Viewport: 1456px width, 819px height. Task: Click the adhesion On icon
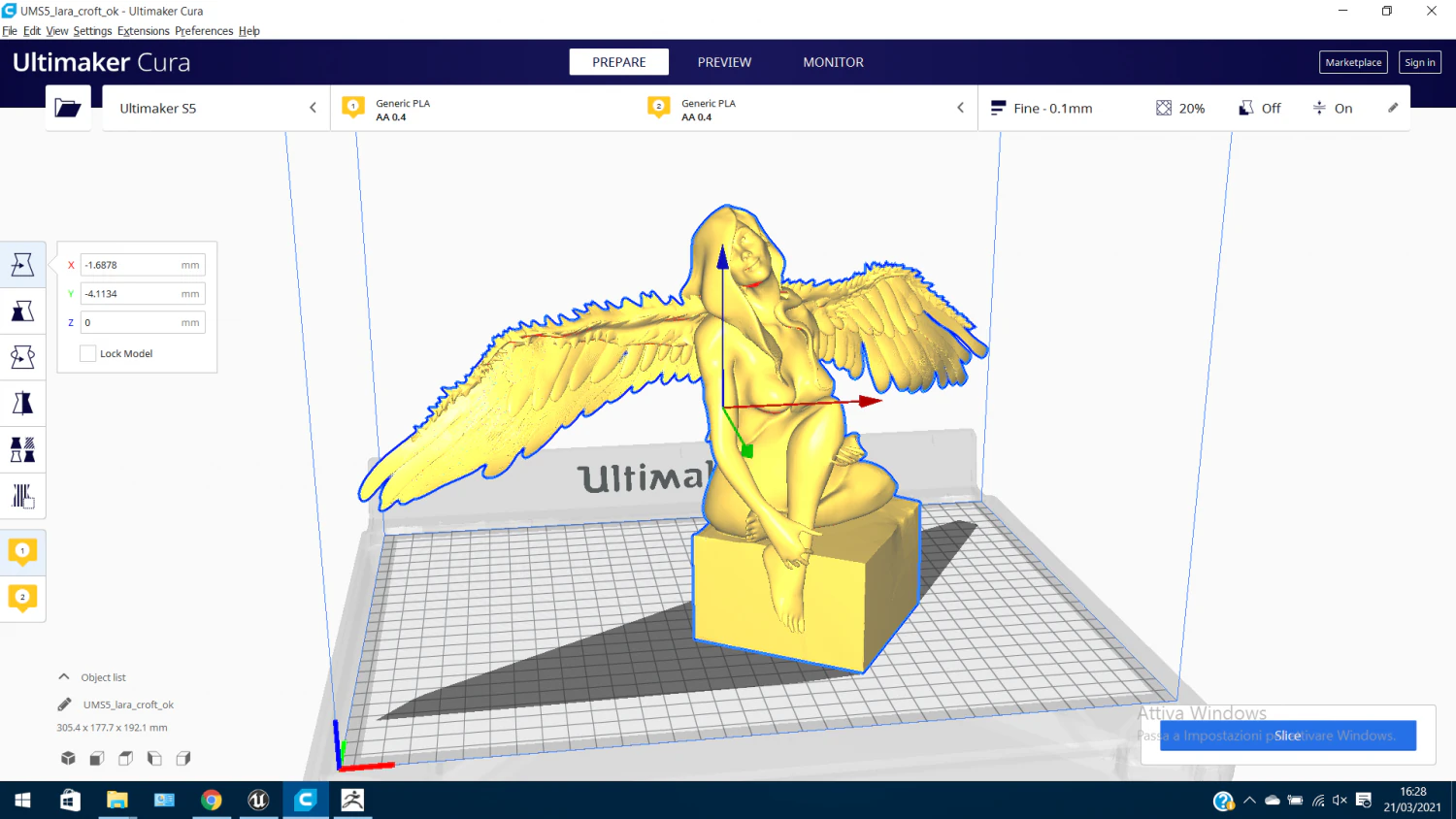click(1319, 108)
